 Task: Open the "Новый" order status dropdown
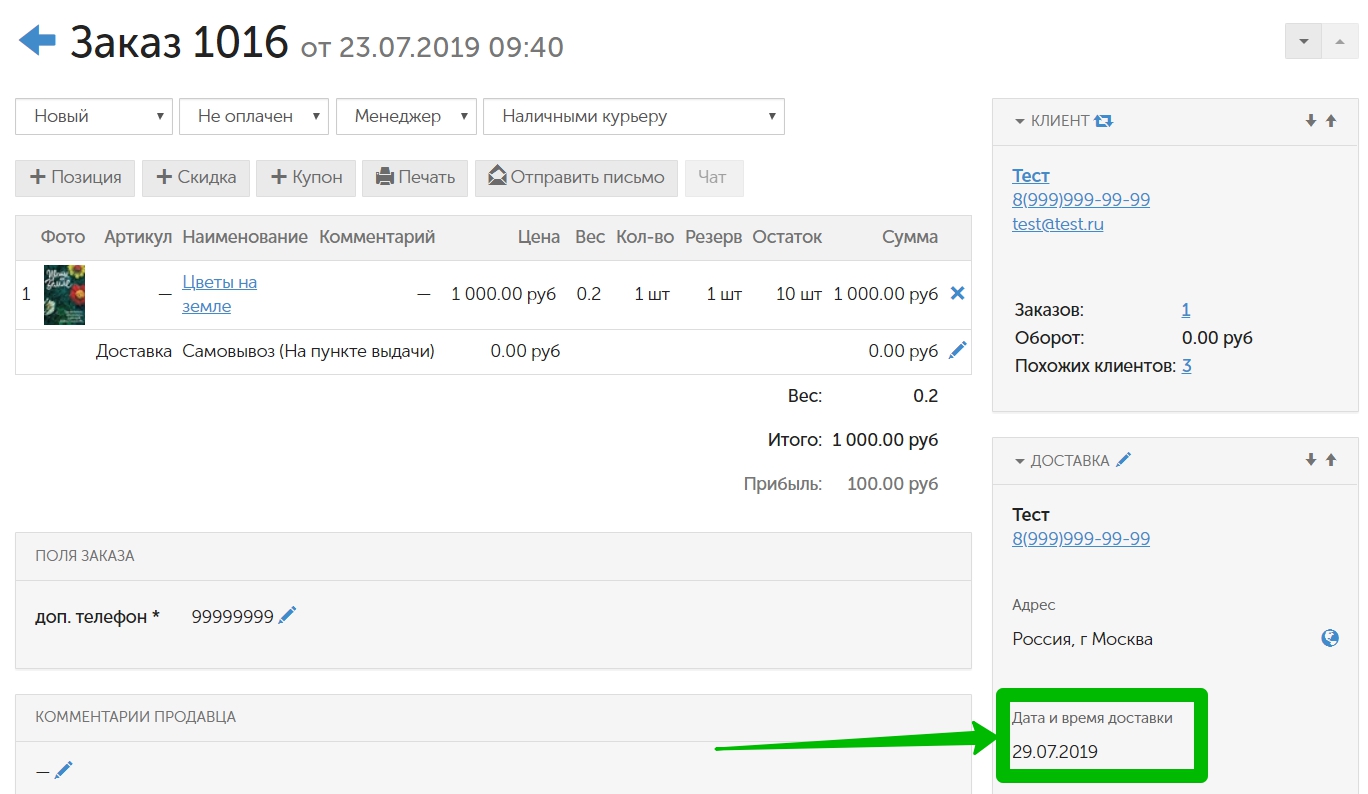(94, 117)
